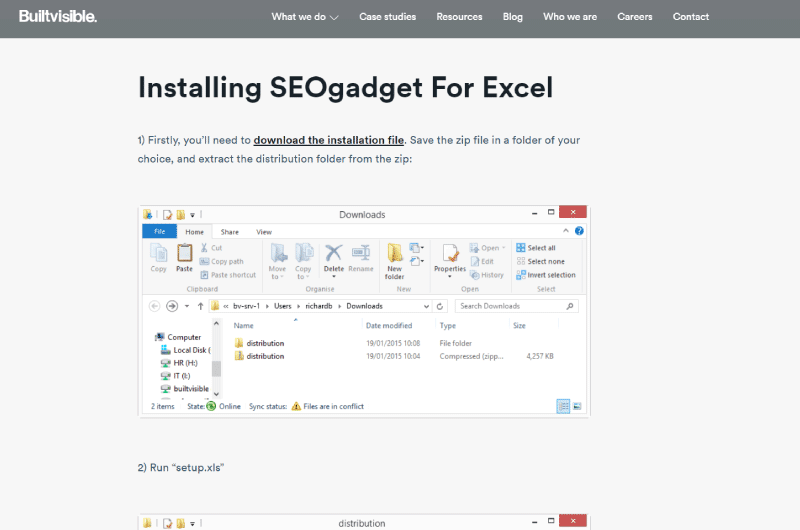Click Edit in the Open group

pyautogui.click(x=482, y=261)
